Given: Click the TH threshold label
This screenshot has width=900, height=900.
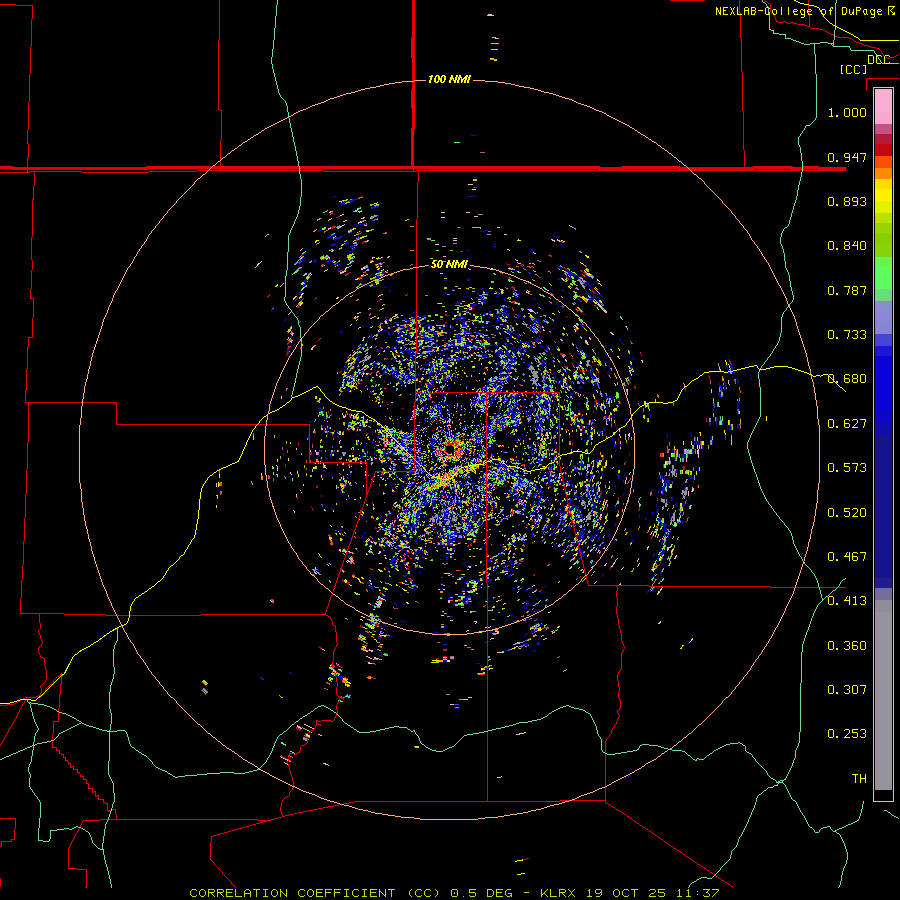Looking at the screenshot, I should [859, 779].
